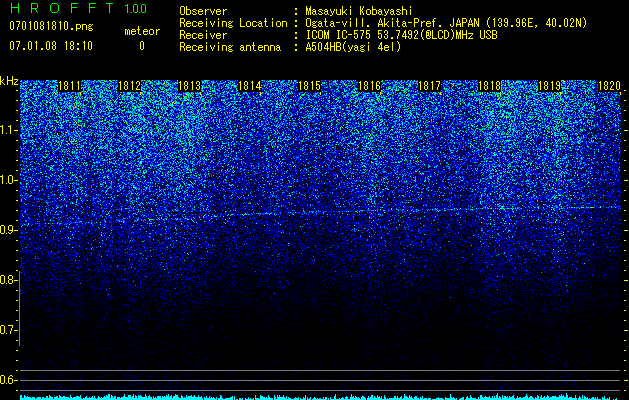Click the 1.0 frequency axis label
The width and height of the screenshot is (629, 400).
point(8,180)
